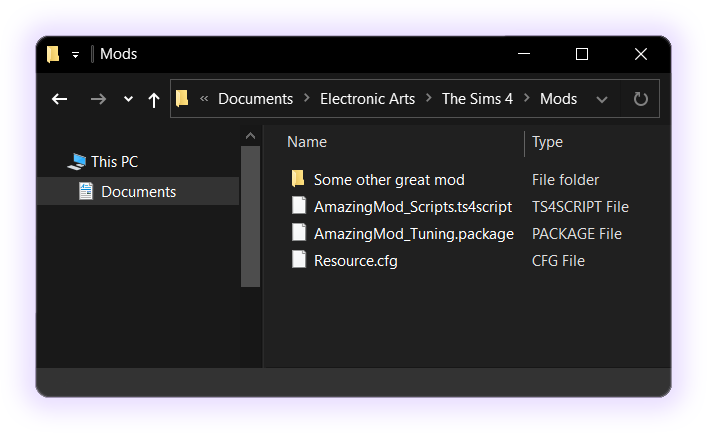Click folder icon of Some other great mod

[298, 179]
